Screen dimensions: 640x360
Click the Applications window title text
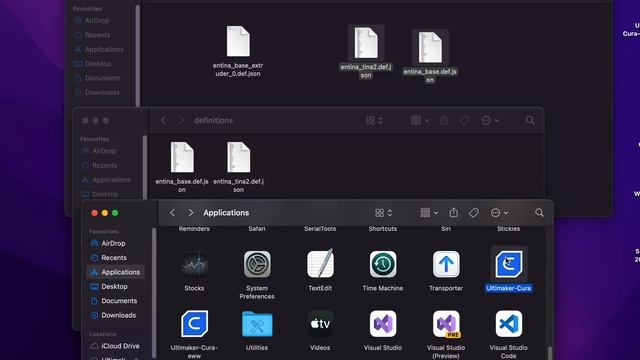[226, 213]
